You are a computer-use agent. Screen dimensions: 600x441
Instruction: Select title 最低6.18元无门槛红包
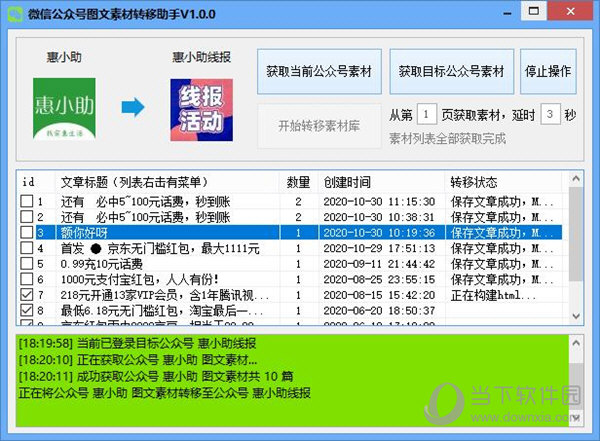tap(161, 311)
